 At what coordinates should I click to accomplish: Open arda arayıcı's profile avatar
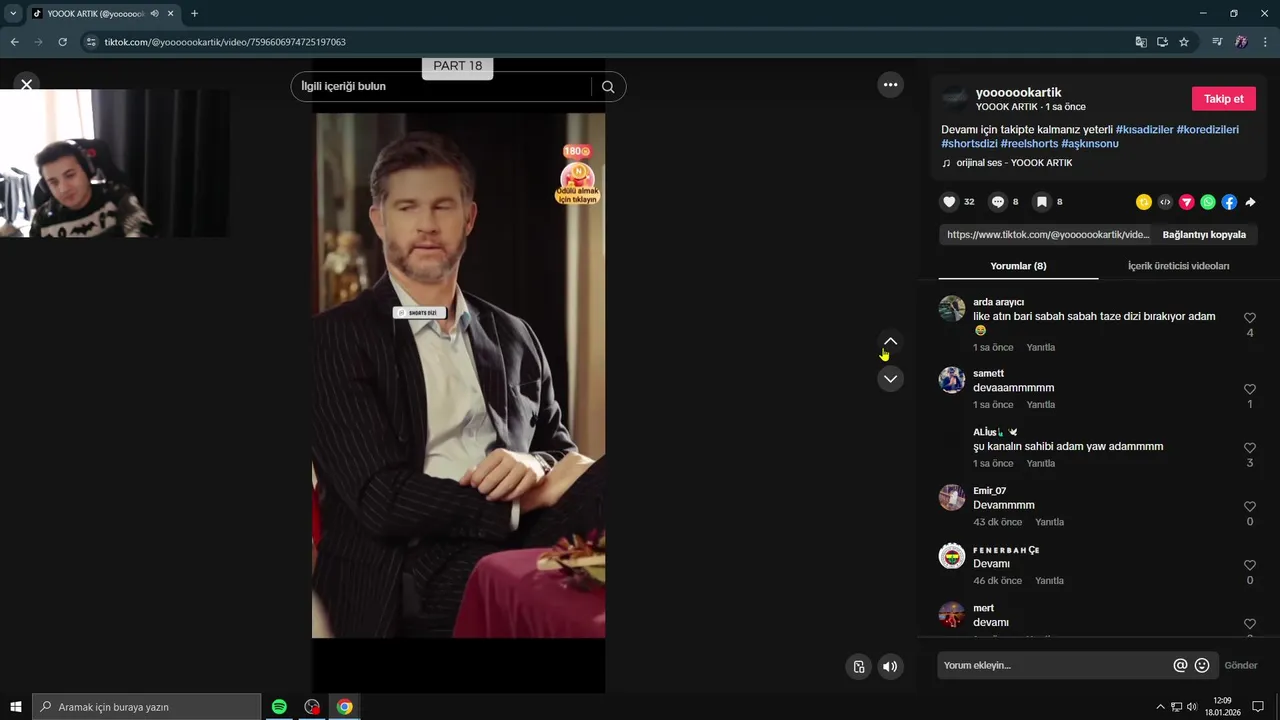[952, 308]
